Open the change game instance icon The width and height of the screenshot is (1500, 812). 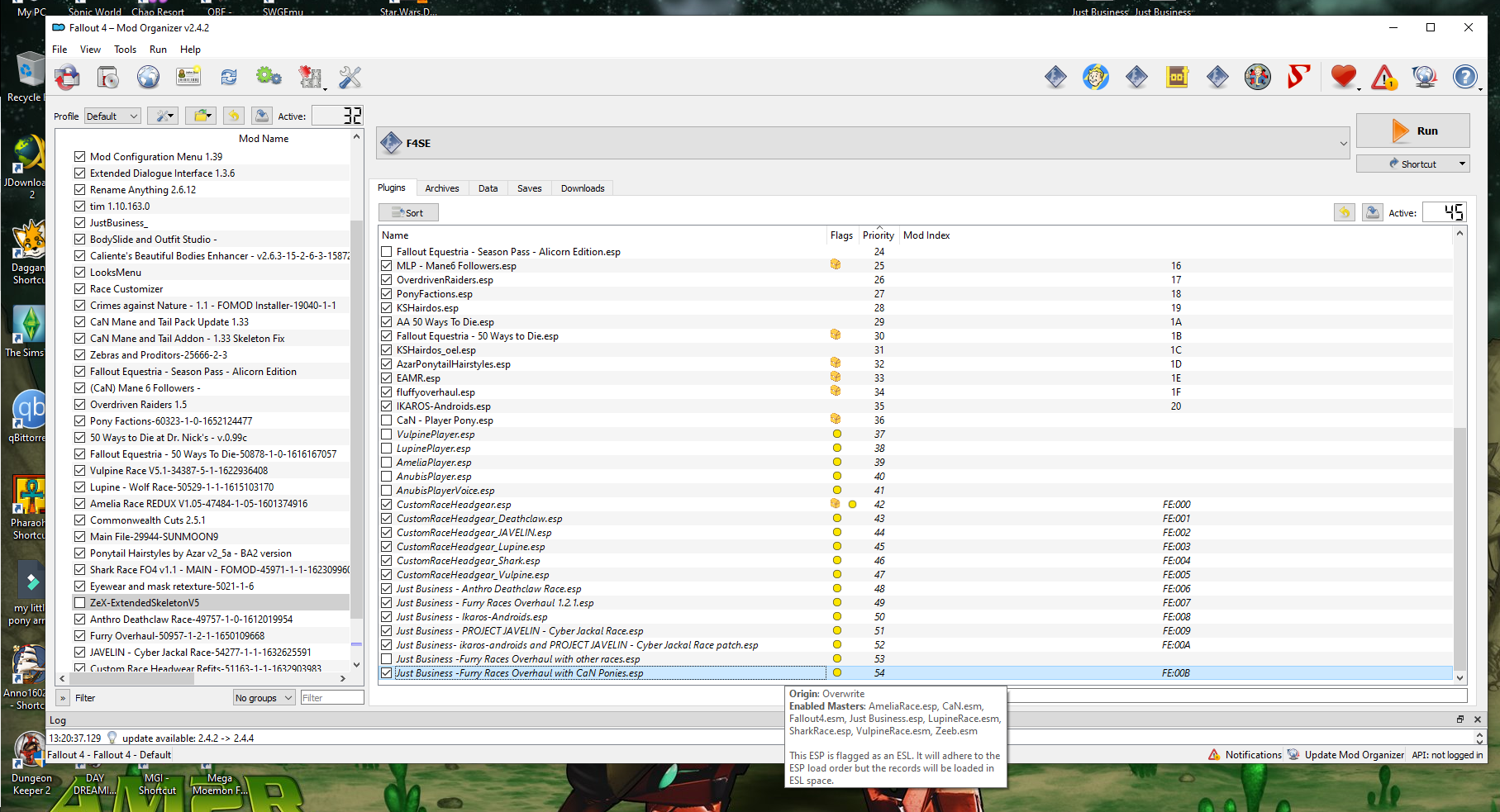68,78
